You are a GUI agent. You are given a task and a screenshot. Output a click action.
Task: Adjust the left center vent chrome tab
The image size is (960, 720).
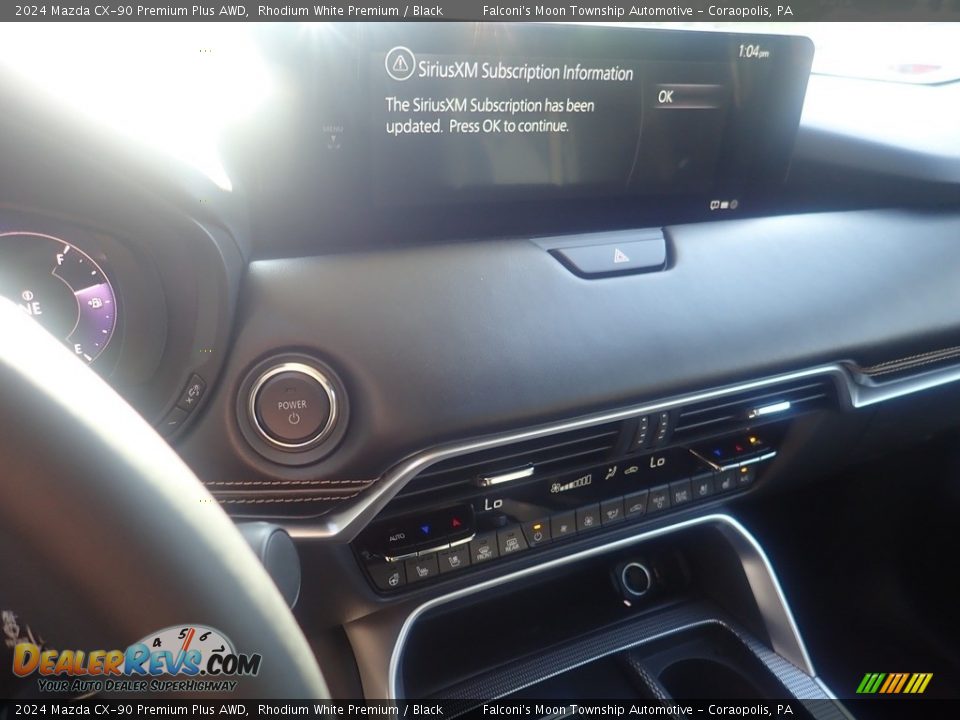coord(506,475)
